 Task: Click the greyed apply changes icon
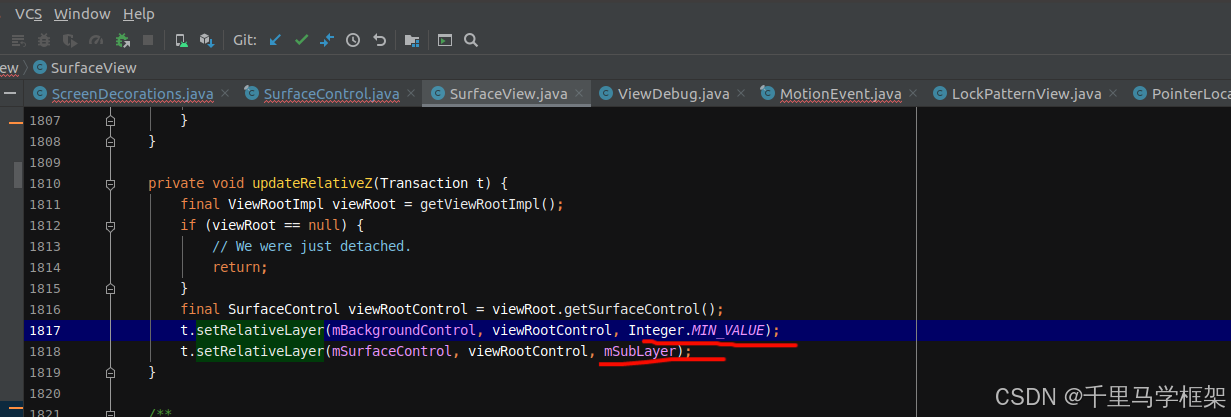(18, 40)
